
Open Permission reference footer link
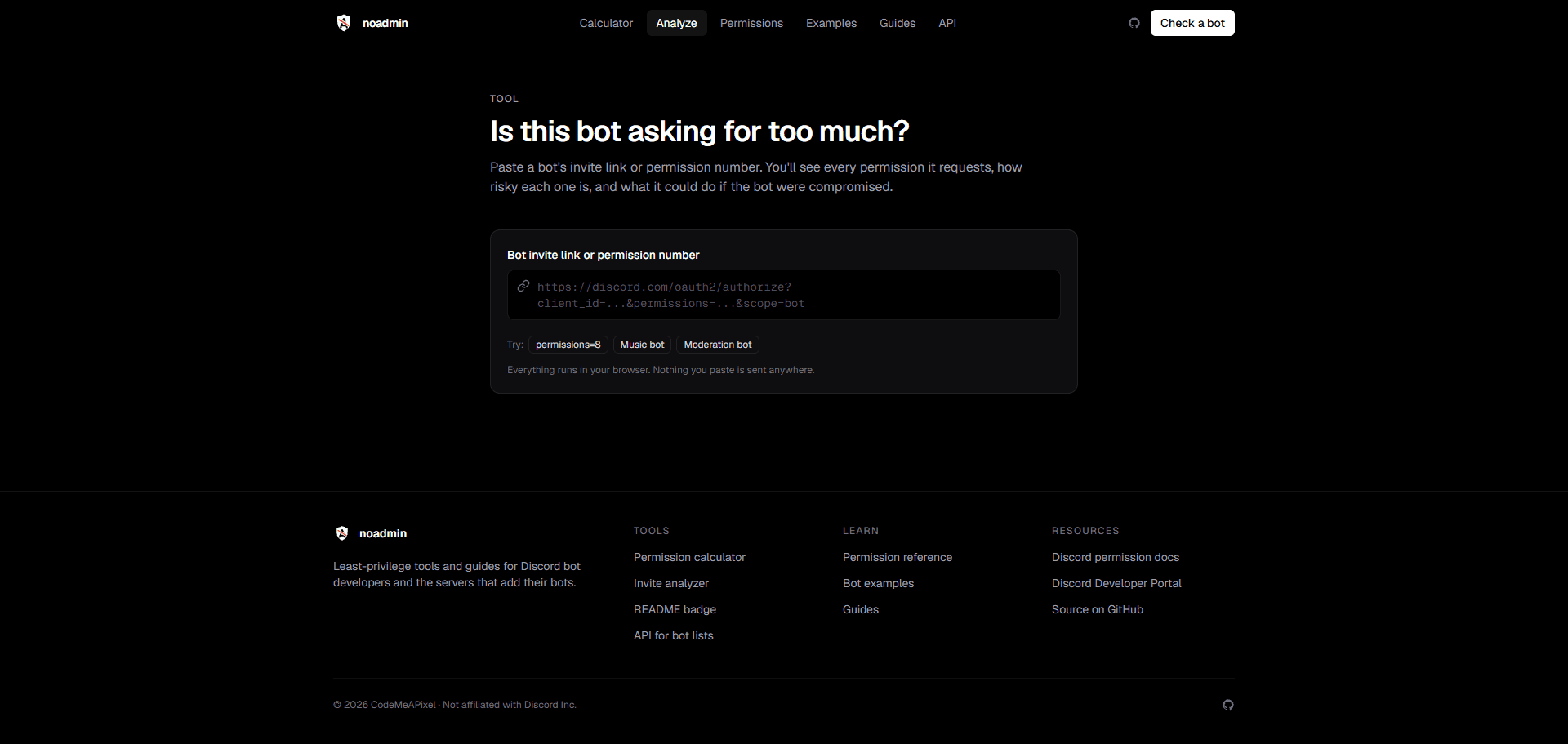(x=898, y=557)
